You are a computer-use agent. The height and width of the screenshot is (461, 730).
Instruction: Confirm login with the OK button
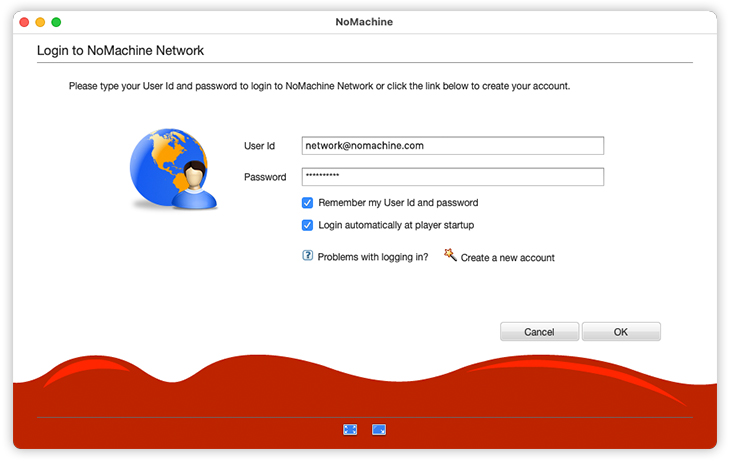[621, 332]
